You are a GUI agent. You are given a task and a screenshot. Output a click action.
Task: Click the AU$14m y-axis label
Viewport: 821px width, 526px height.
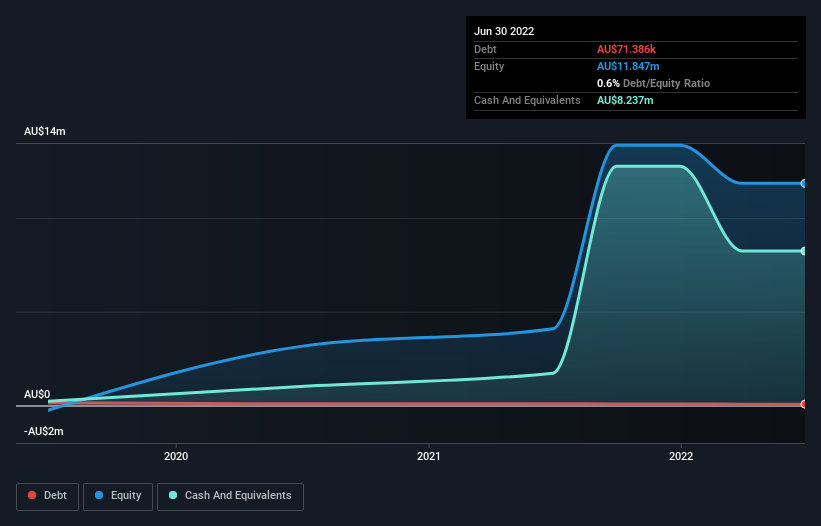click(x=45, y=131)
